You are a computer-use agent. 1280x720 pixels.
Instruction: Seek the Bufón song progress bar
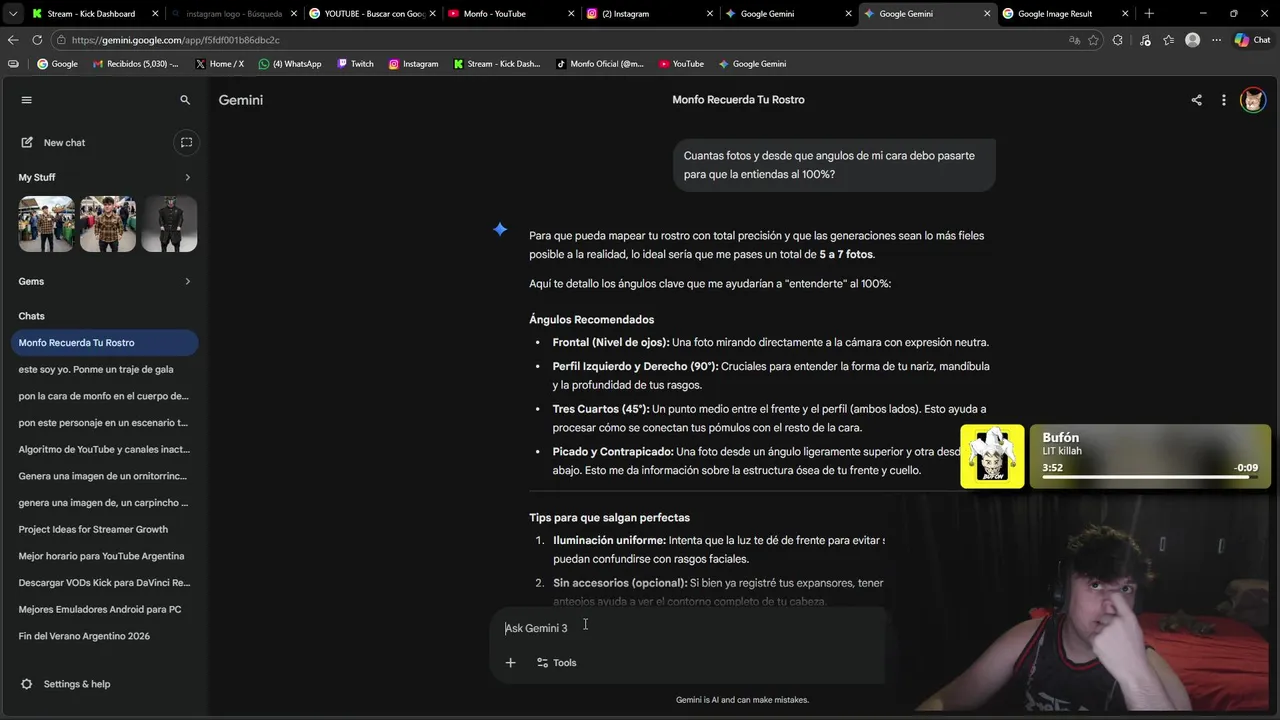tap(1150, 477)
